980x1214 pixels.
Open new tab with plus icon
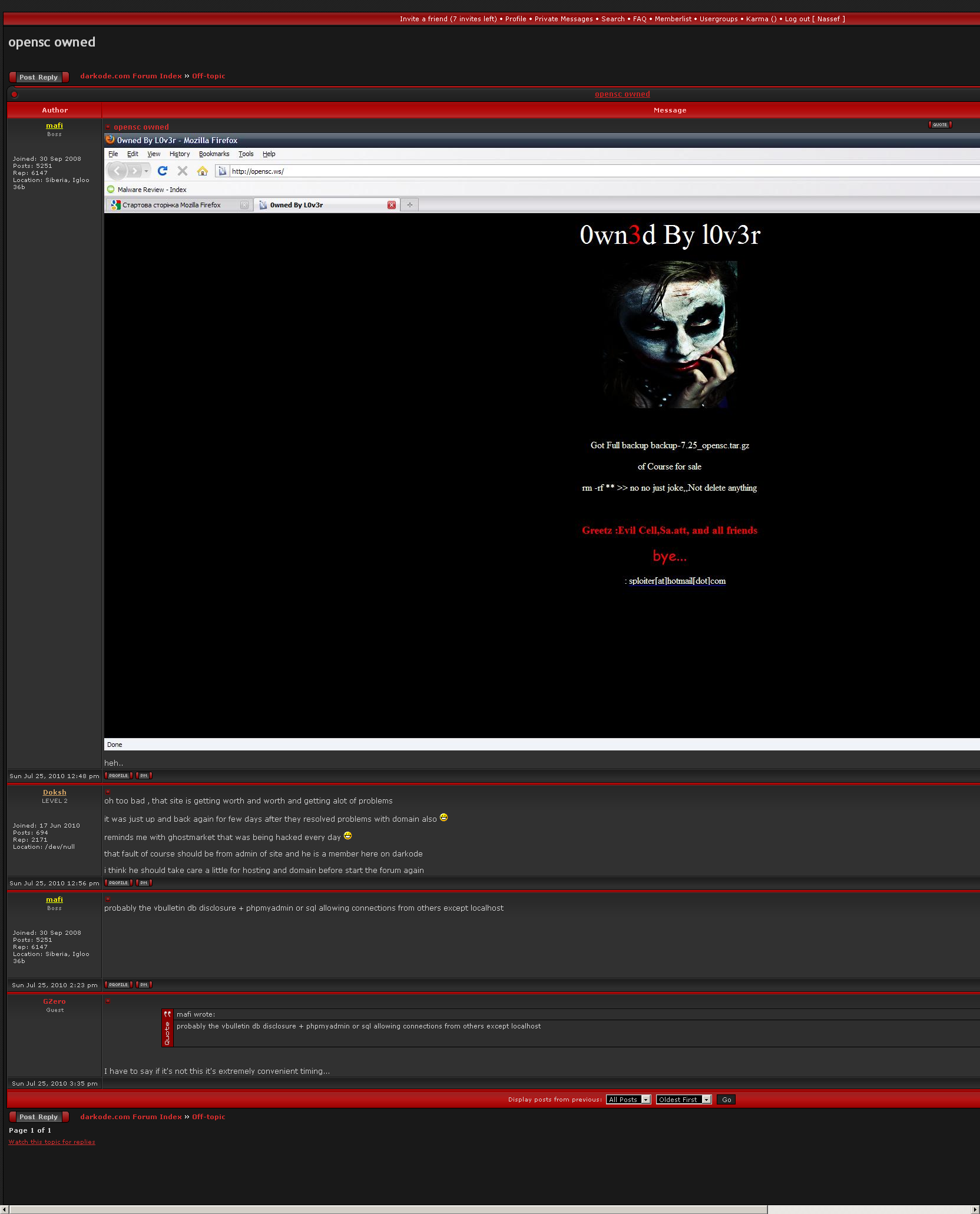click(410, 205)
